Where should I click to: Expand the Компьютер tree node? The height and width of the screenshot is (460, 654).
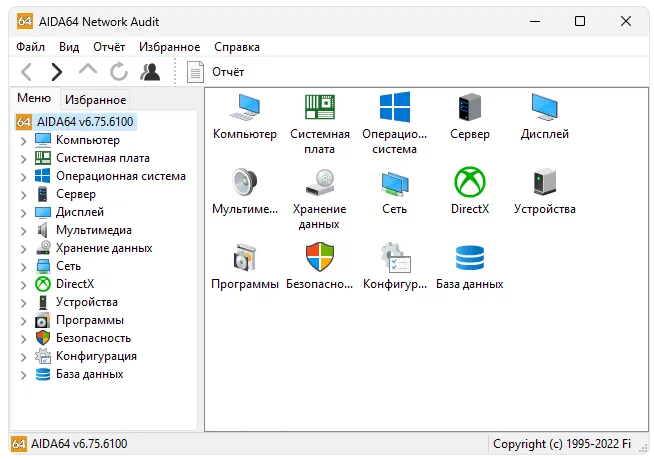[24, 141]
